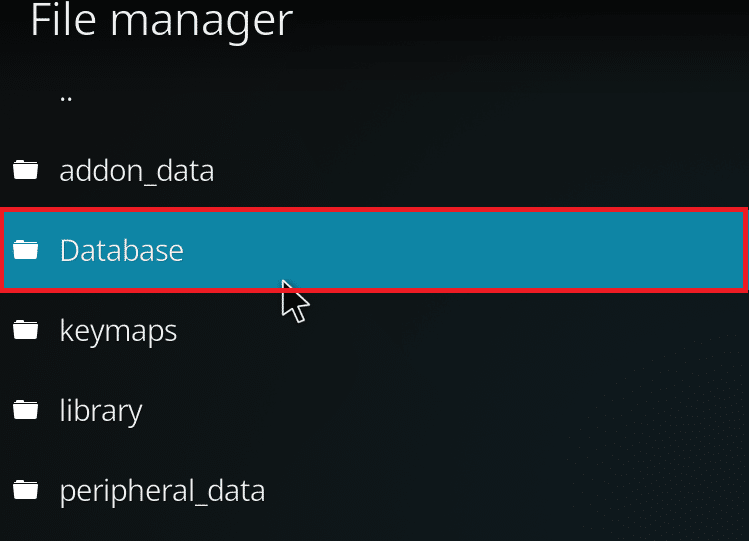
Task: Click the addon_data folder icon
Action: [26, 170]
